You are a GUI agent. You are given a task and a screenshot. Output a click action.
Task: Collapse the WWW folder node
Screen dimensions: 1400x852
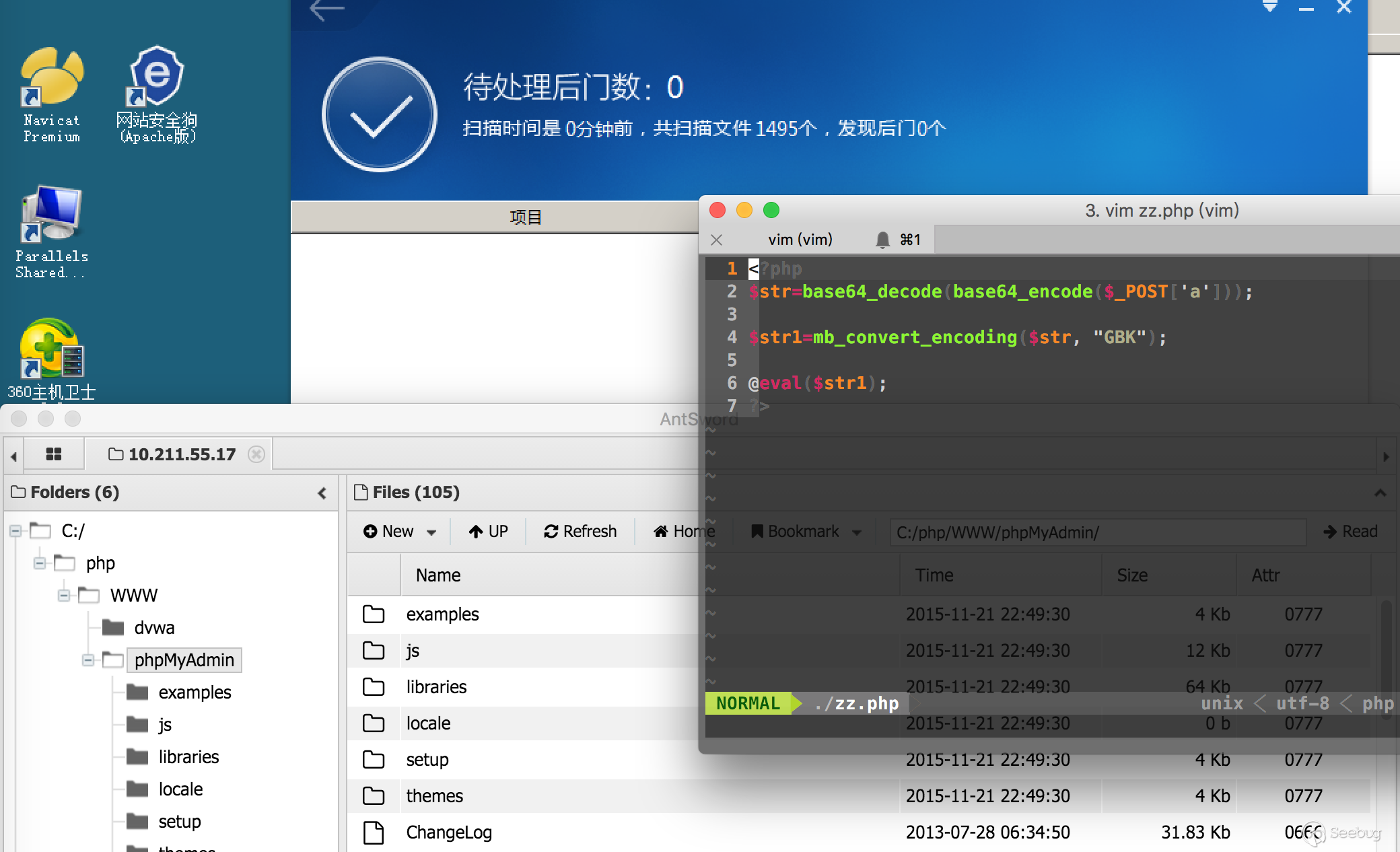[64, 596]
